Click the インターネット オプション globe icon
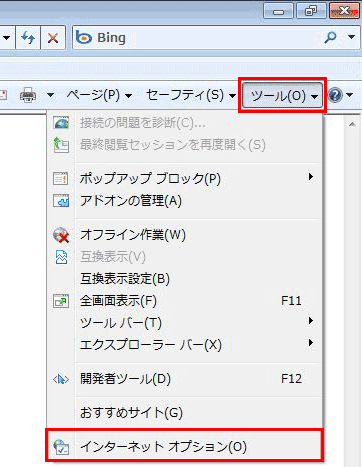The width and height of the screenshot is (362, 467). [61, 447]
